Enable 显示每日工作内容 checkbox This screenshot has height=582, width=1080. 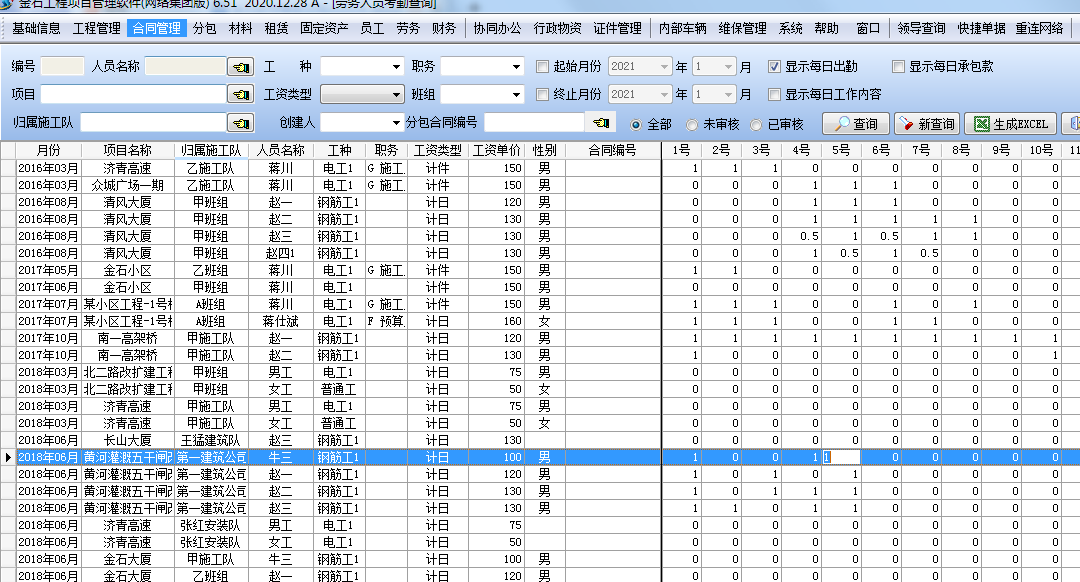tap(774, 95)
